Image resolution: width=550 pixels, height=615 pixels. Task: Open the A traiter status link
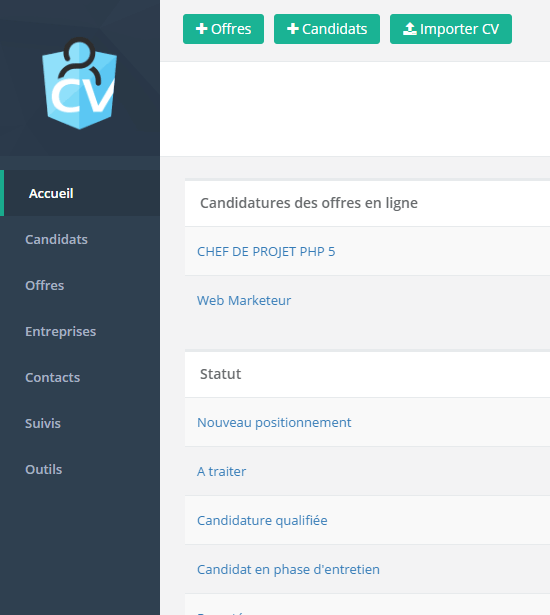[221, 471]
